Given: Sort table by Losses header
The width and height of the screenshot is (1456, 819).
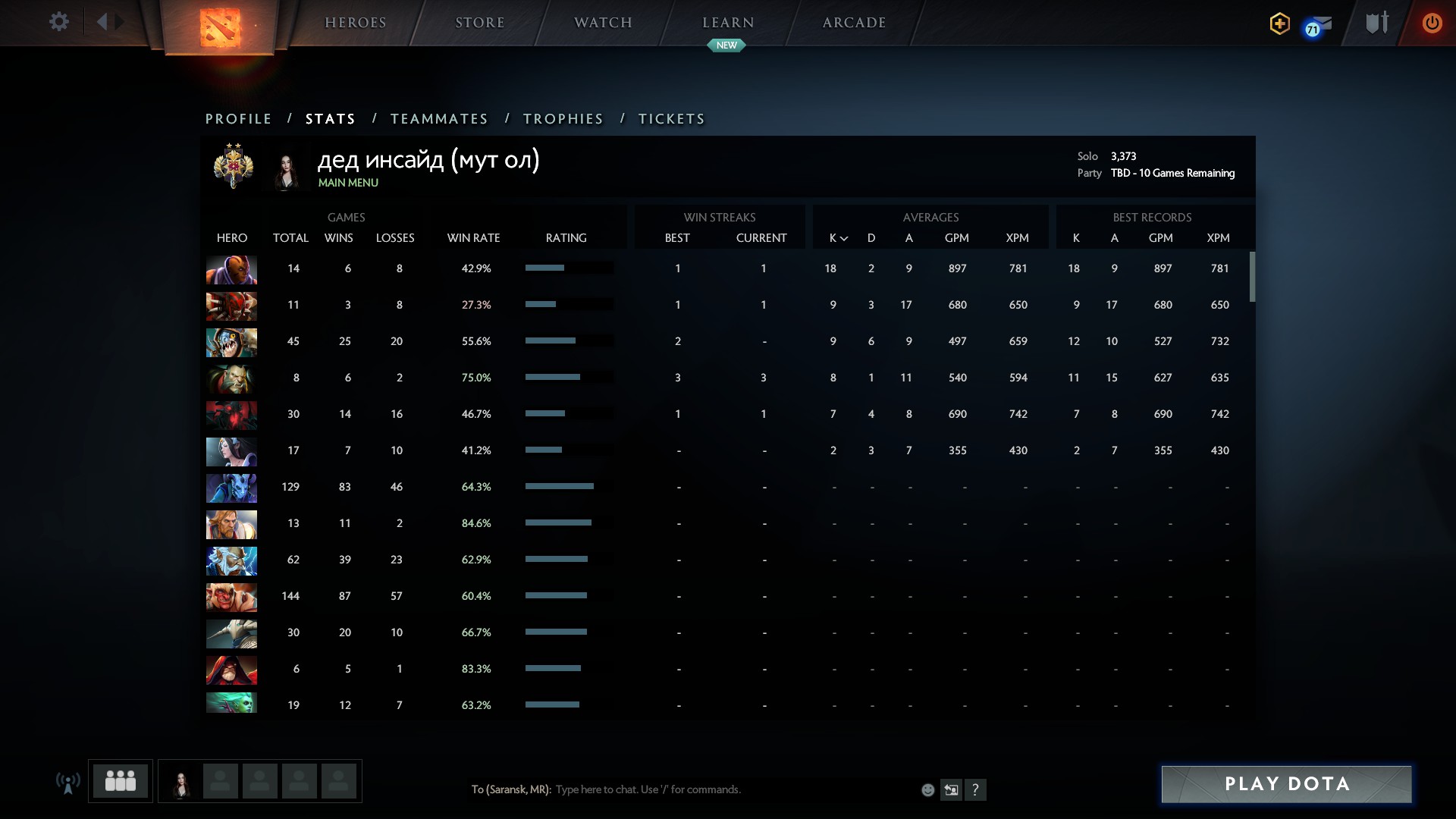Looking at the screenshot, I should [x=395, y=238].
